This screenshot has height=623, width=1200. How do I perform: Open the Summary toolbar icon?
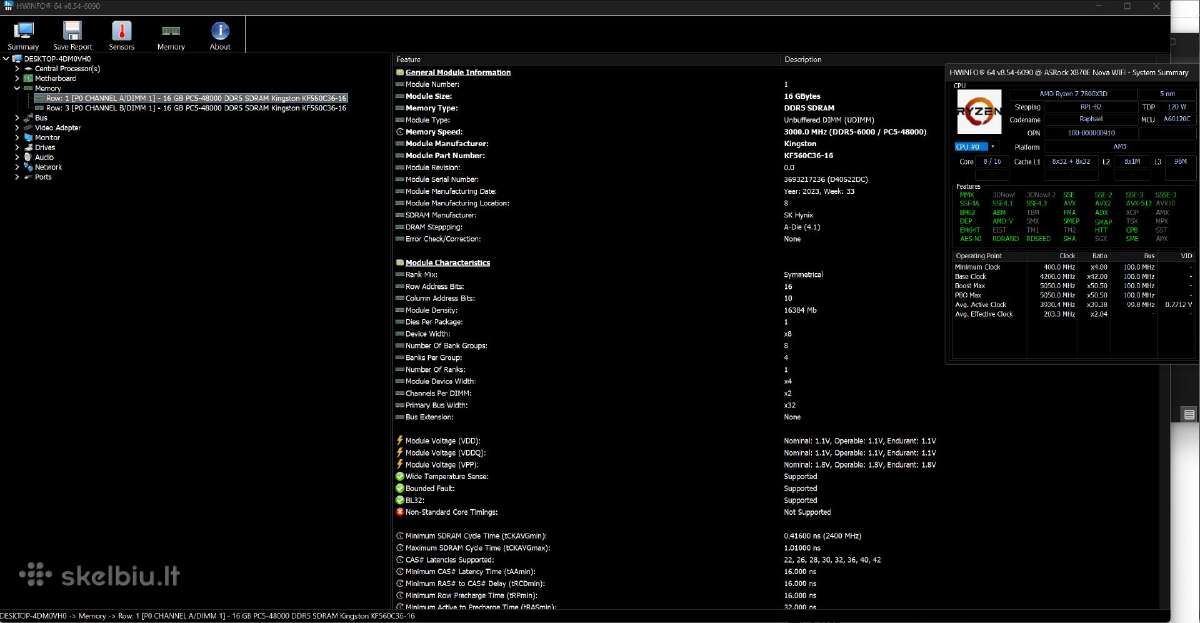pos(23,31)
